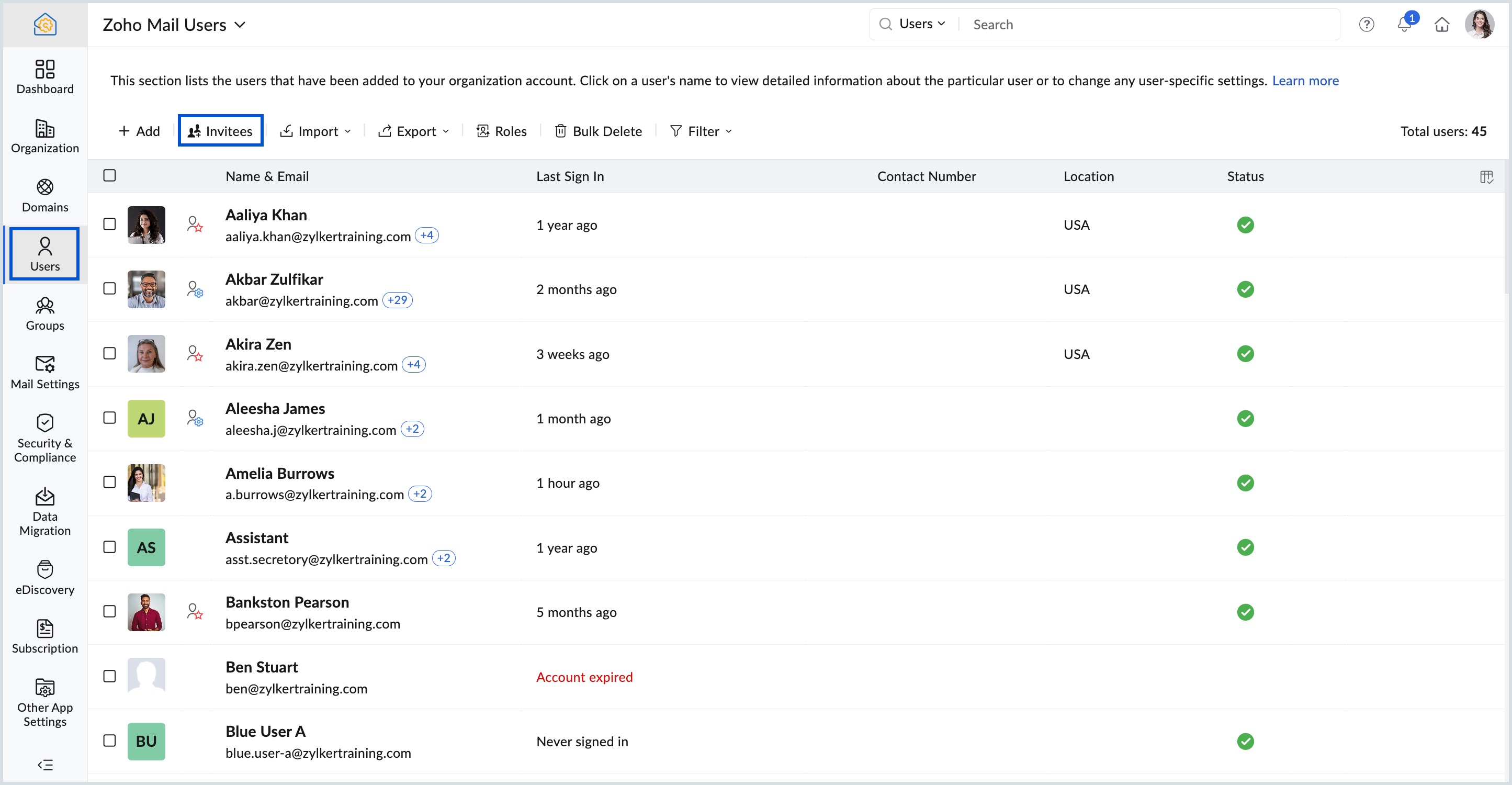
Task: Select the checkbox for Akbar Zulfikar
Action: click(x=110, y=289)
